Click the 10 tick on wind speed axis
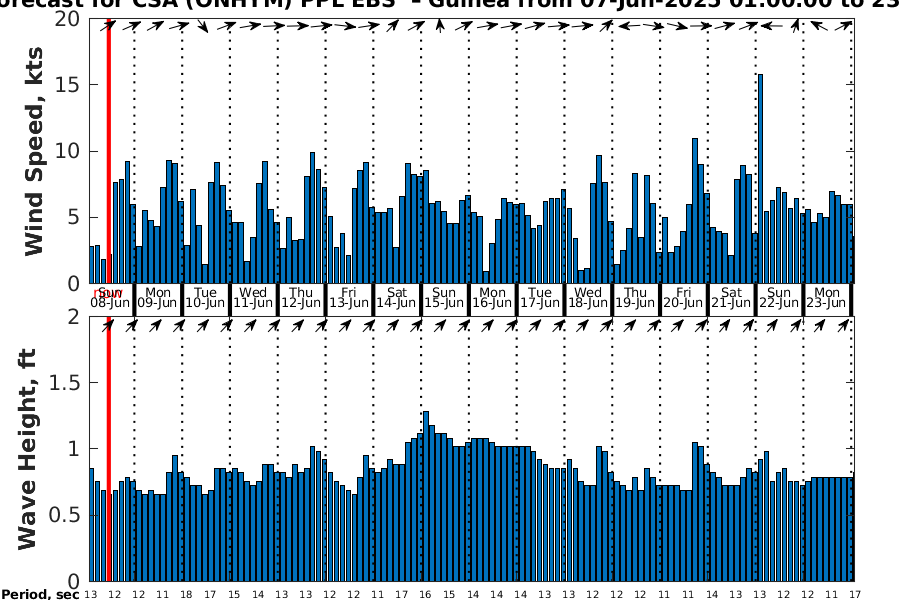This screenshot has height=600, width=900. 67,151
